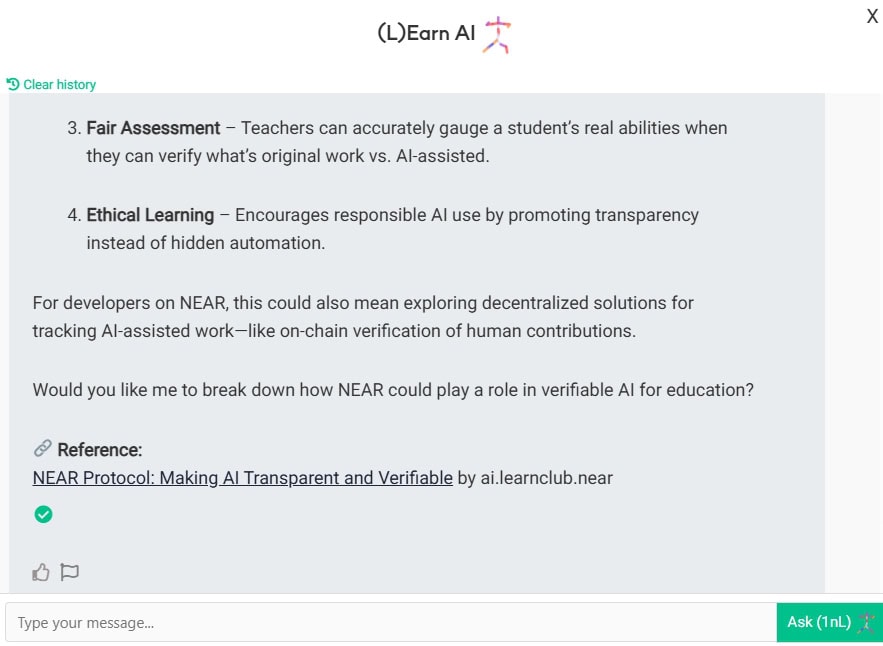Flag the AI response with the flag icon
Viewport: 883px width, 646px height.
[x=69, y=572]
